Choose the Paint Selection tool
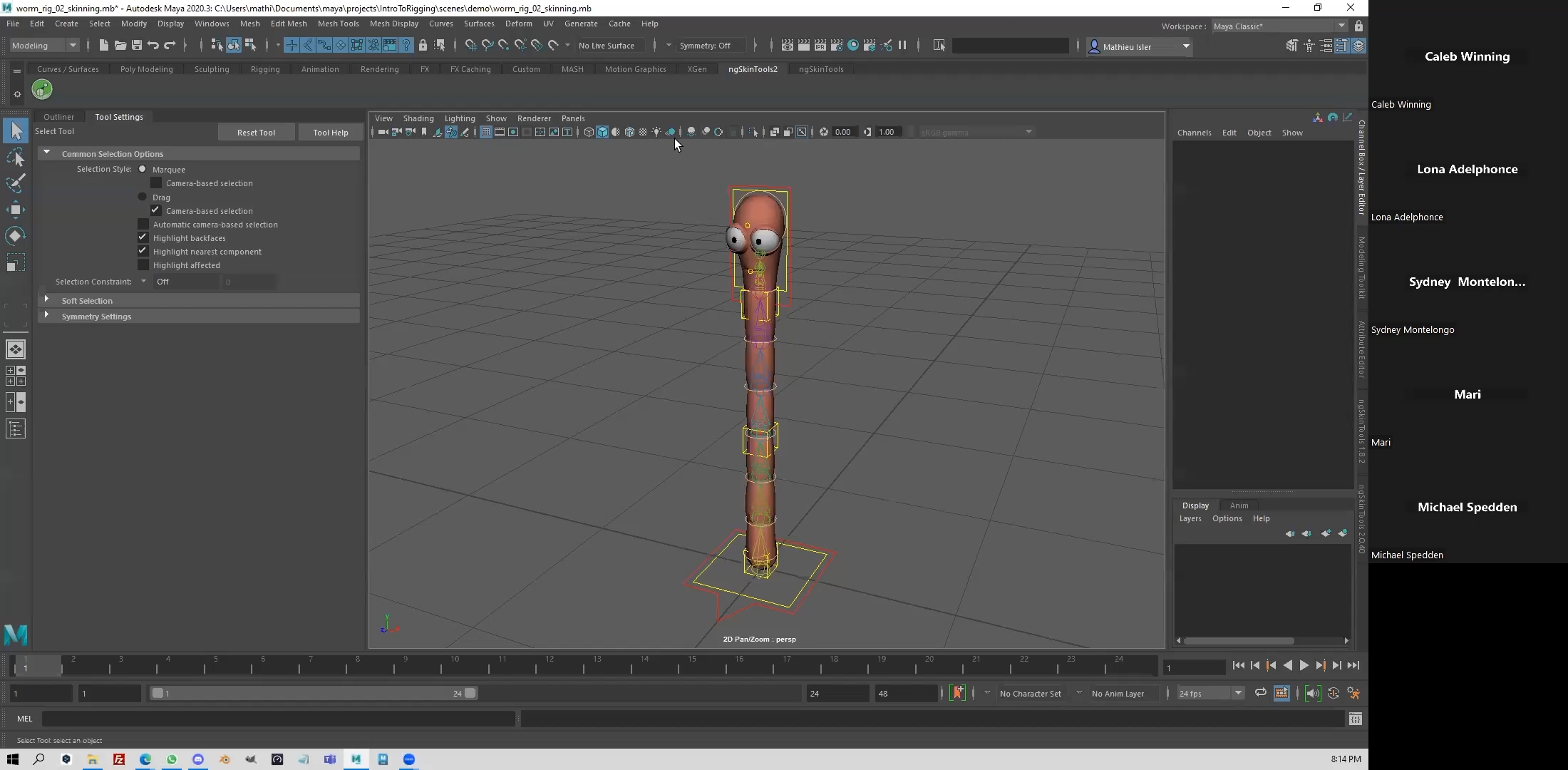Image resolution: width=1568 pixels, height=770 pixels. 16,183
